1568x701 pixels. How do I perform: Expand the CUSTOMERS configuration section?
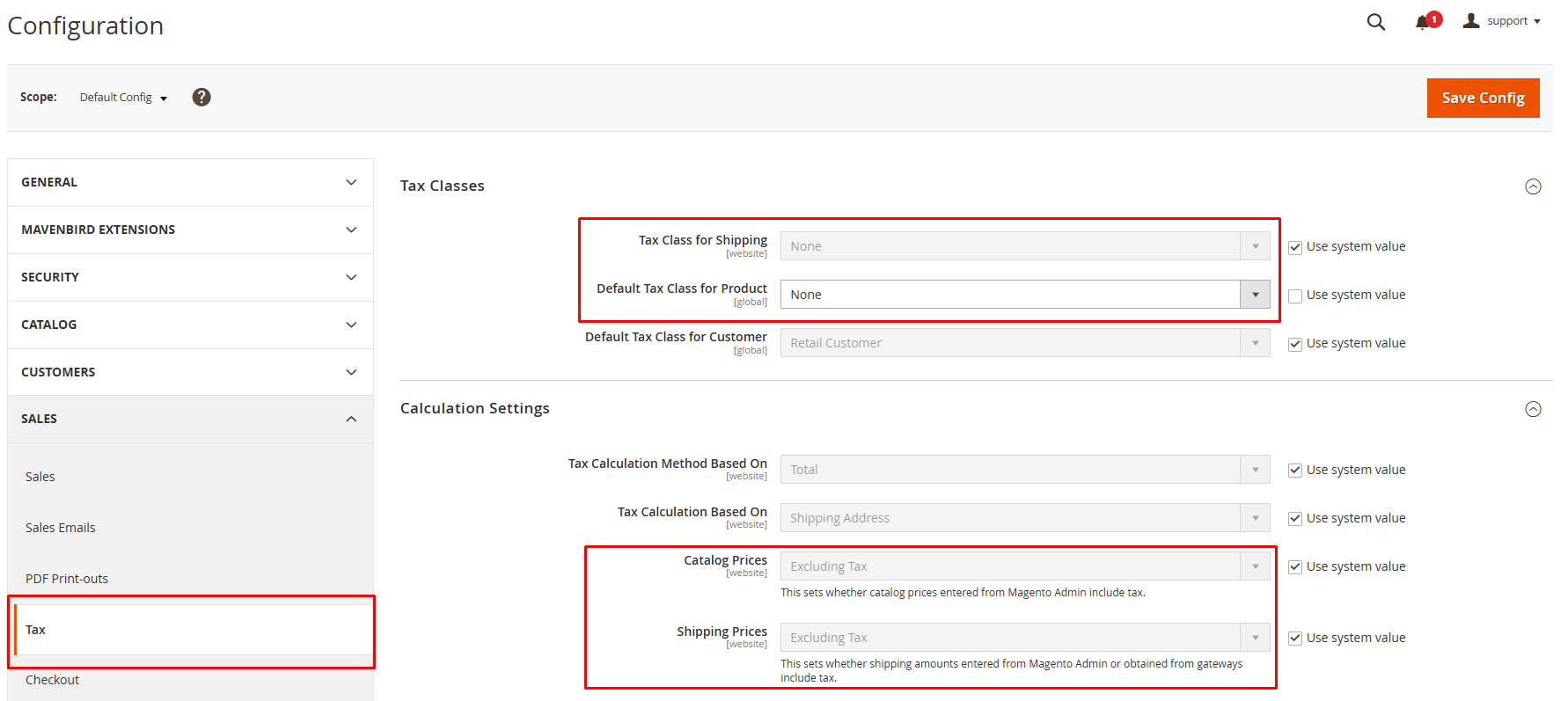[190, 372]
